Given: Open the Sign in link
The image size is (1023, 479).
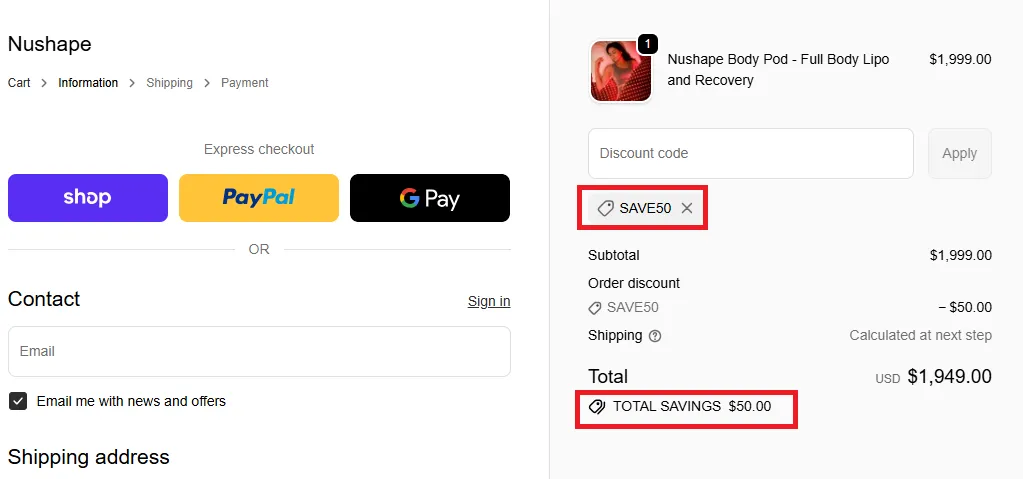Looking at the screenshot, I should coord(489,301).
